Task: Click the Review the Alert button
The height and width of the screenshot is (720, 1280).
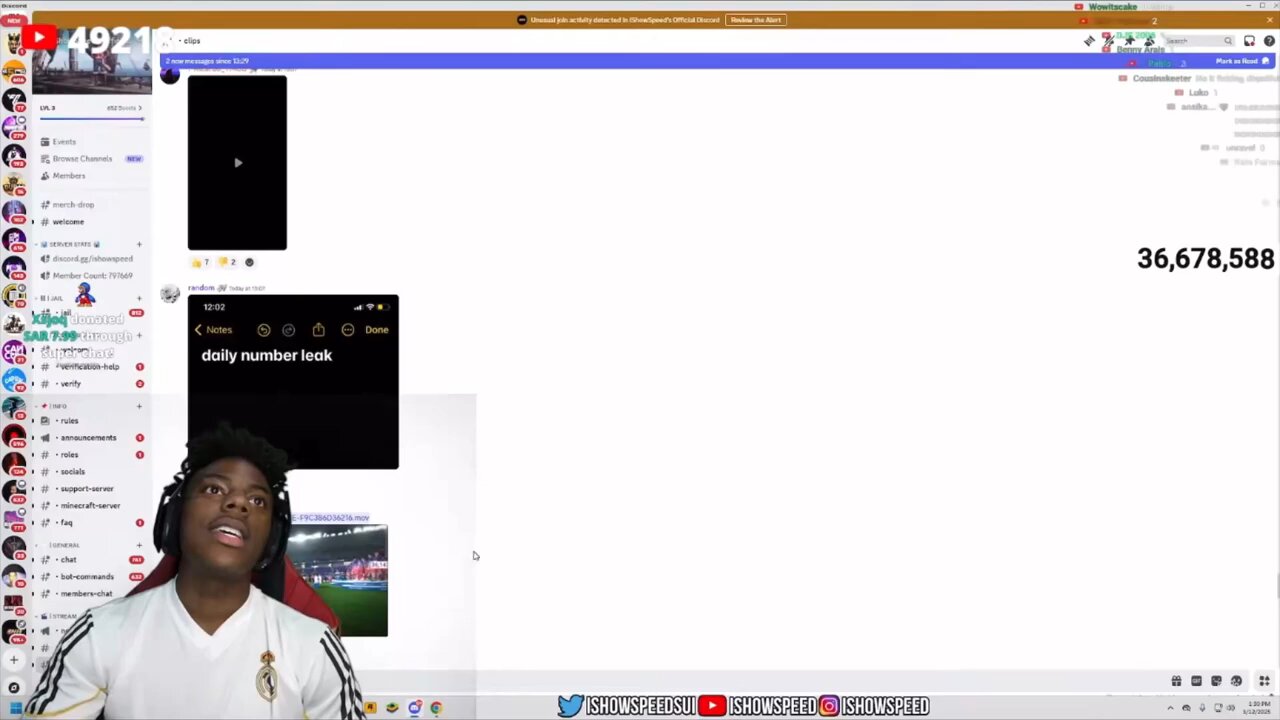Action: click(x=755, y=20)
